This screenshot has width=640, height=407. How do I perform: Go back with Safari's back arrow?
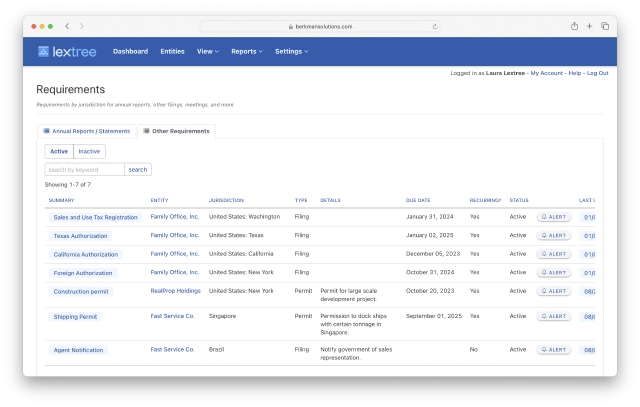[67, 26]
